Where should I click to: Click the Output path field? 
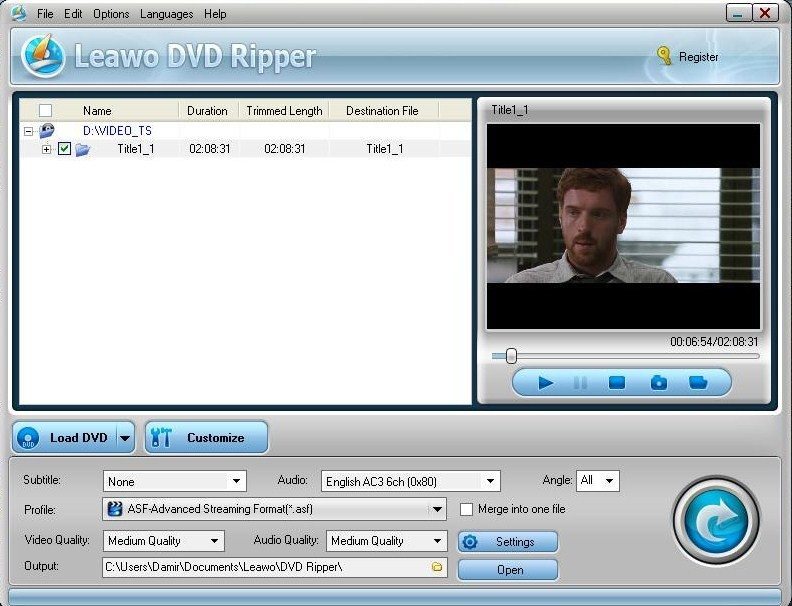coord(274,567)
